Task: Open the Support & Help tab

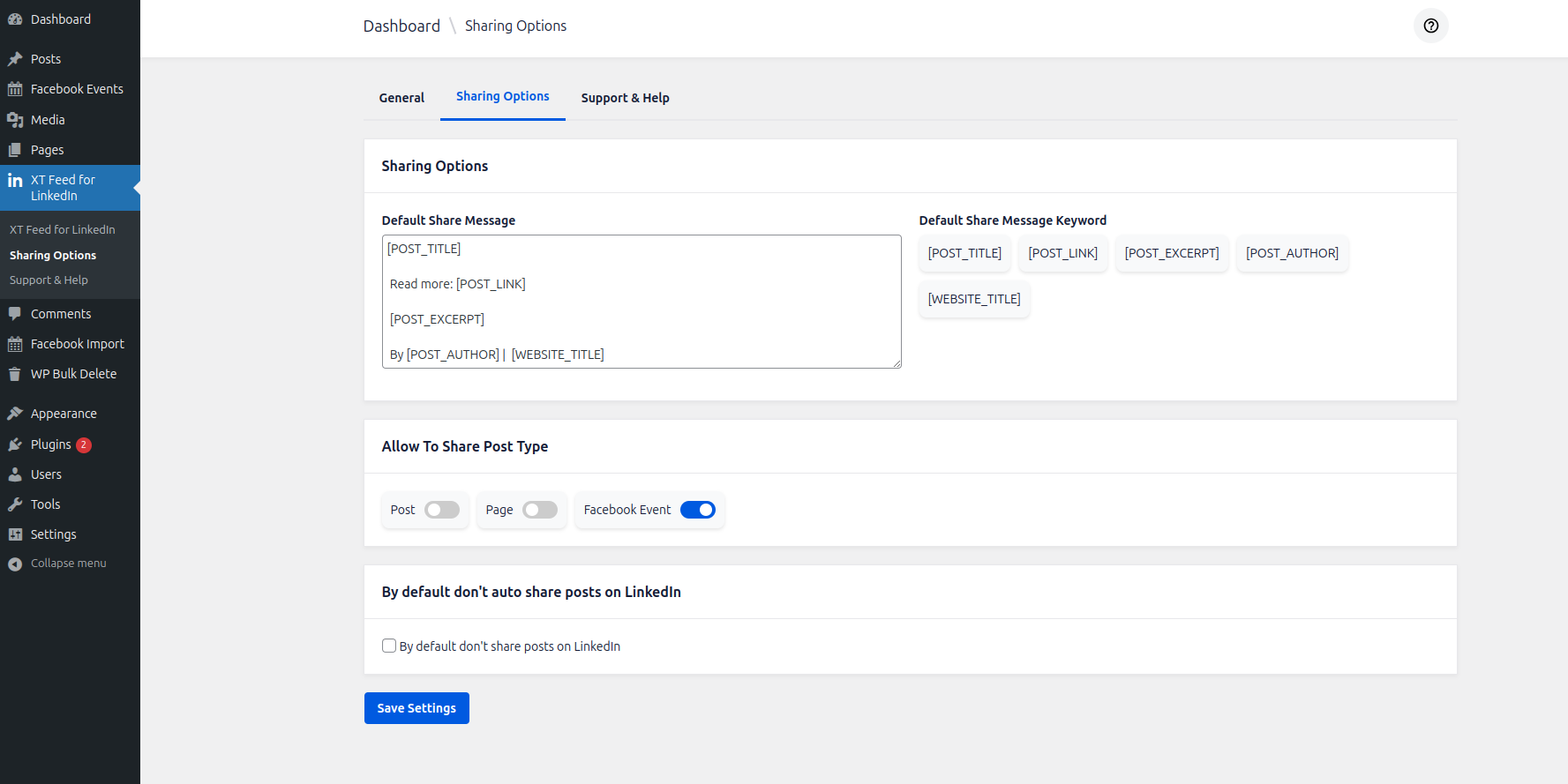Action: click(625, 98)
